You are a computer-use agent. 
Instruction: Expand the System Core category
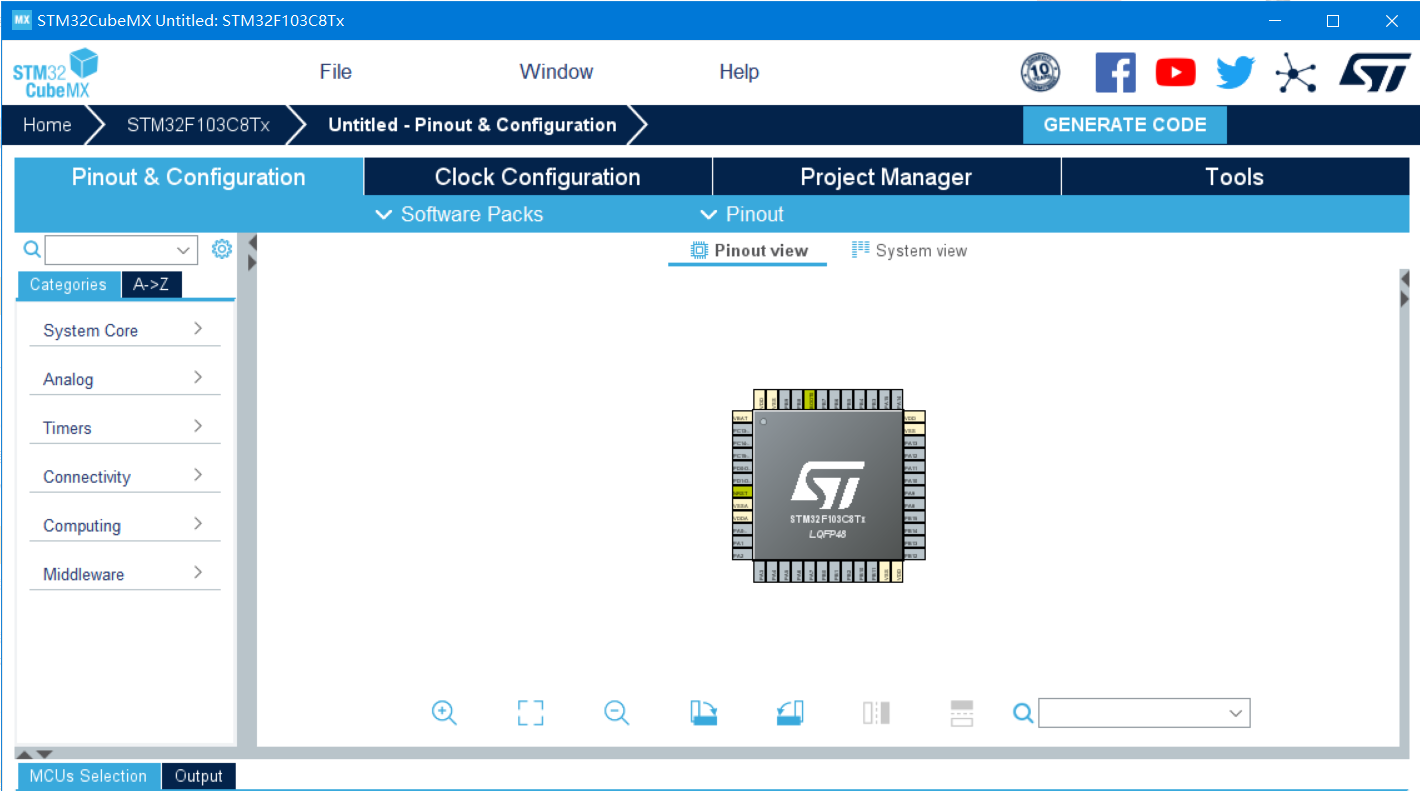(90, 330)
